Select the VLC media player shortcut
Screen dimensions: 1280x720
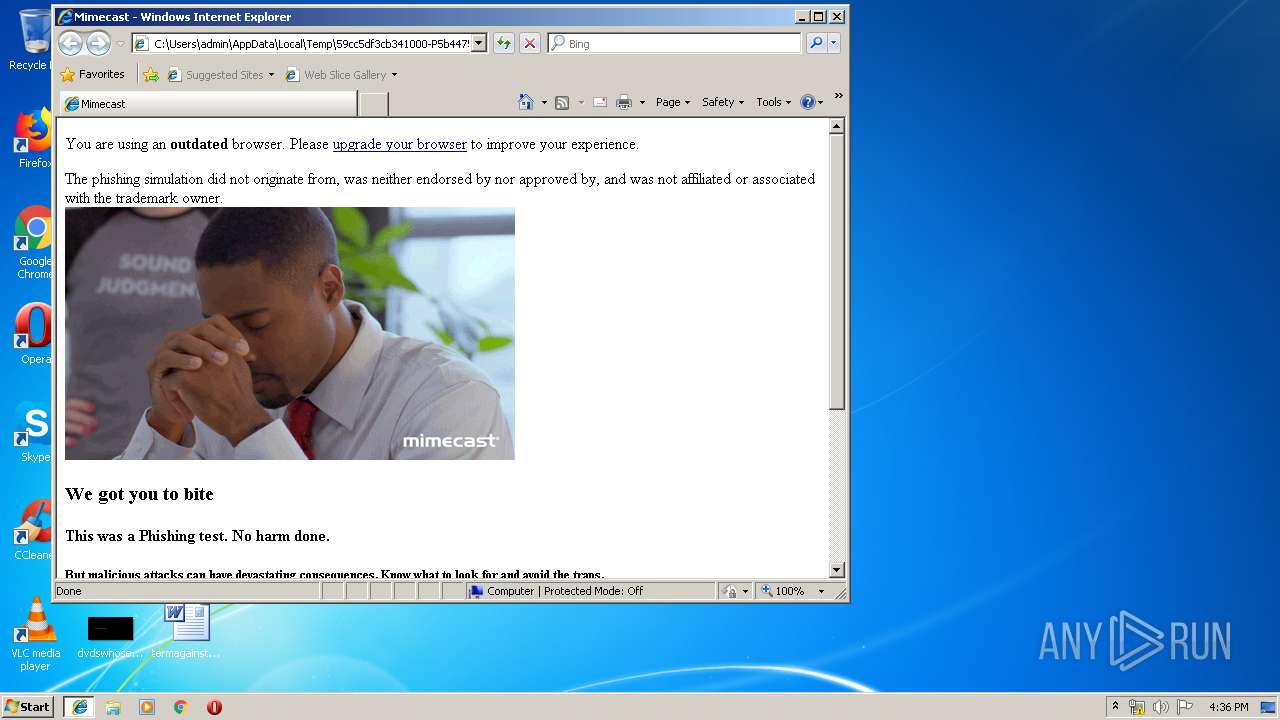(x=35, y=634)
